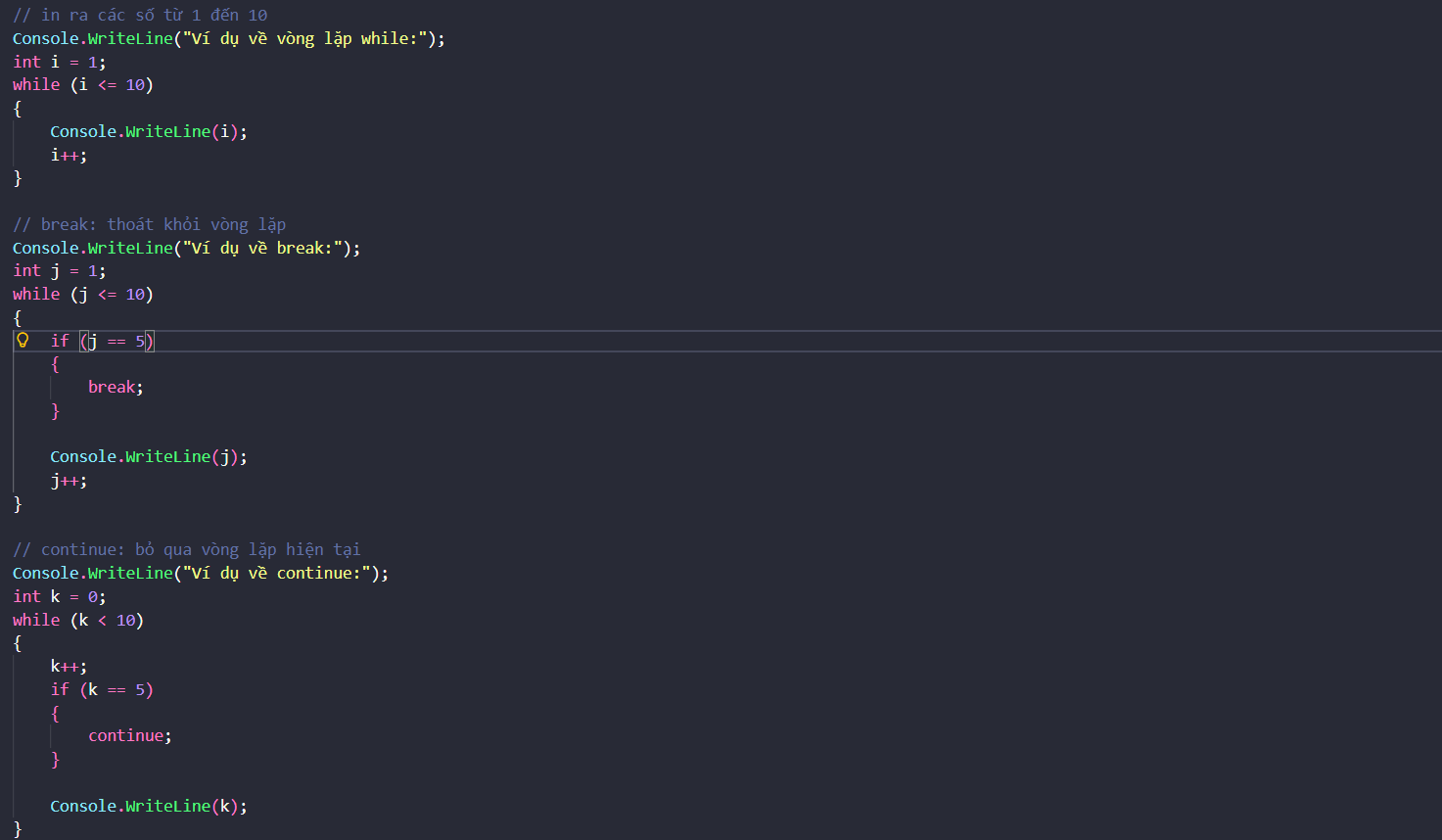1442x840 pixels.
Task: Click the 'while (j <= 10)' loop header
Action: click(82, 295)
